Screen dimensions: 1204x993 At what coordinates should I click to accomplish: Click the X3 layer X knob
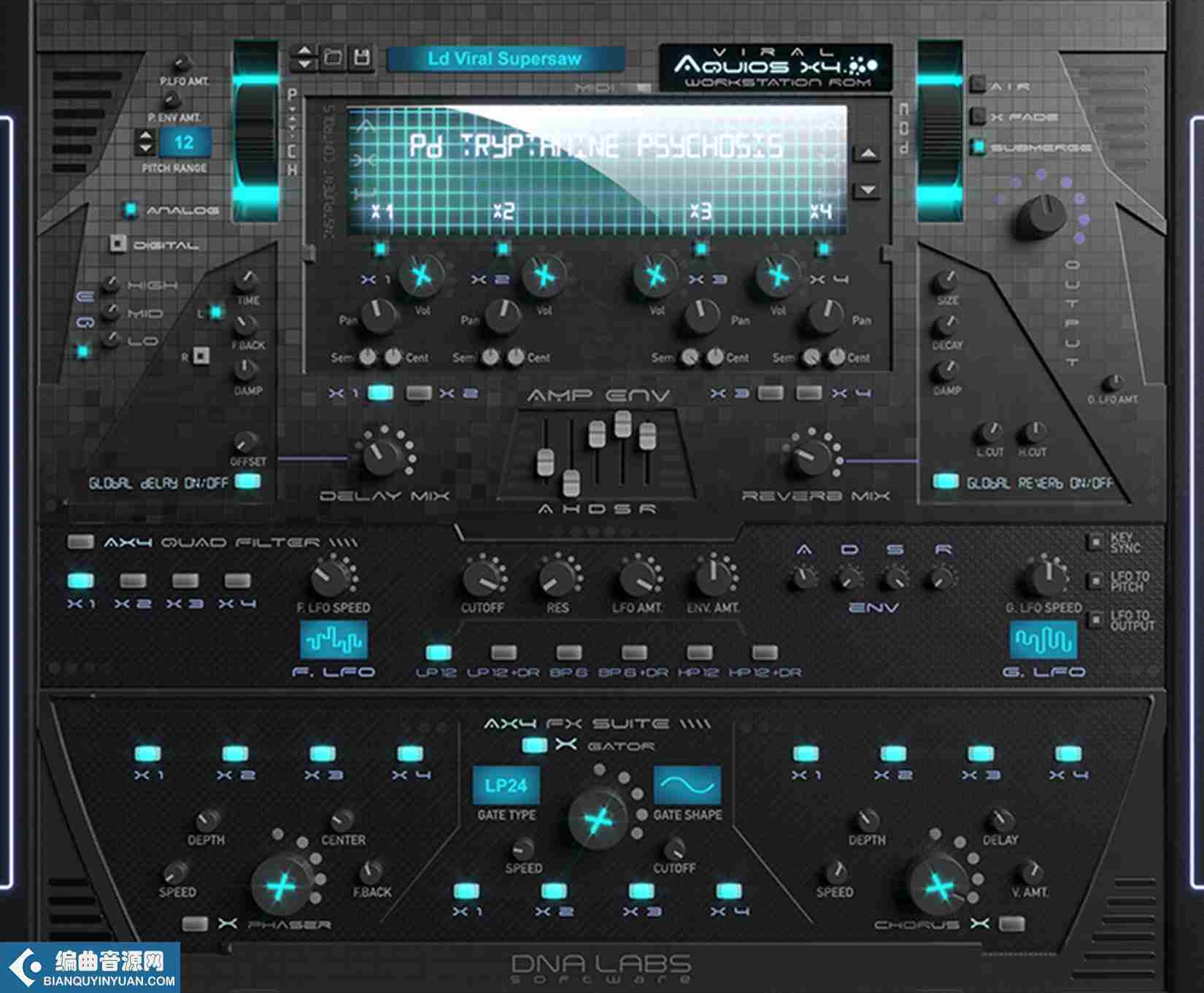tap(655, 275)
